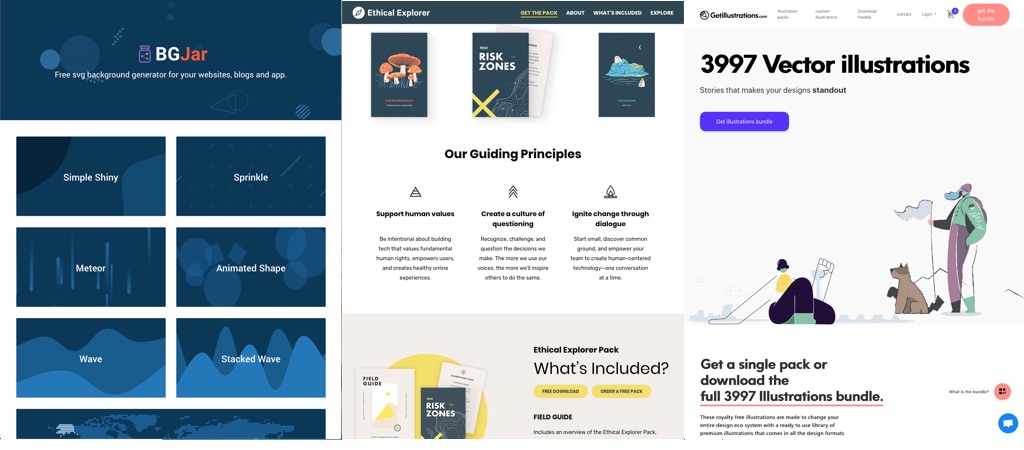Click the red bundle widget icon
Image resolution: width=1024 pixels, height=450 pixels.
click(x=1002, y=392)
